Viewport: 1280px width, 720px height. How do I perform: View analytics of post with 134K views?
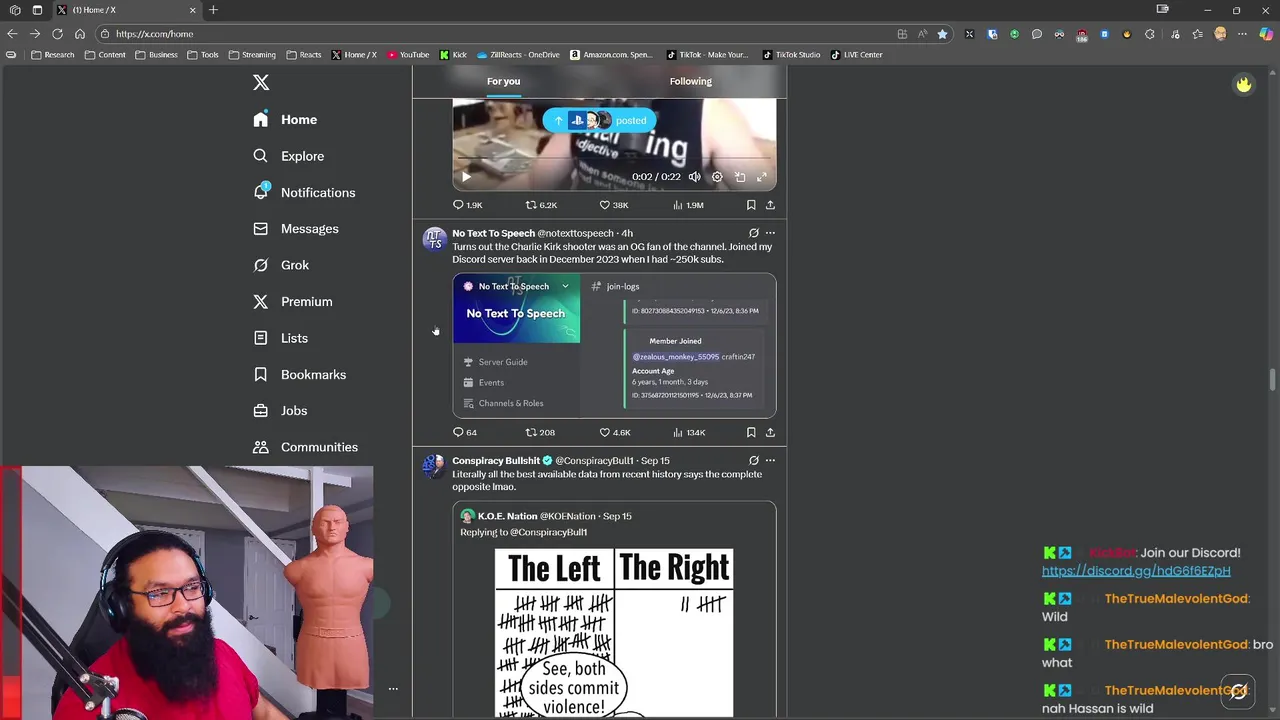(689, 433)
